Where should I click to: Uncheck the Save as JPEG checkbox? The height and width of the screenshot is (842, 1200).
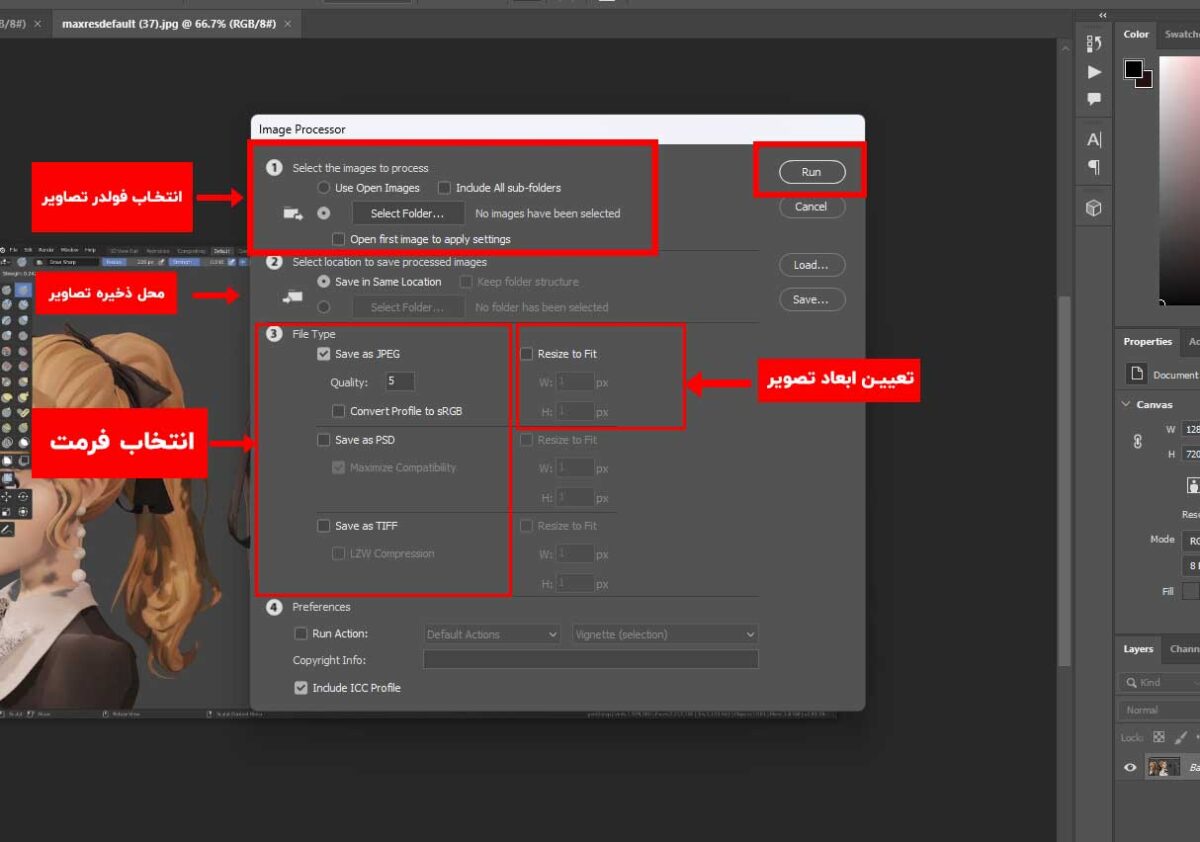[323, 353]
